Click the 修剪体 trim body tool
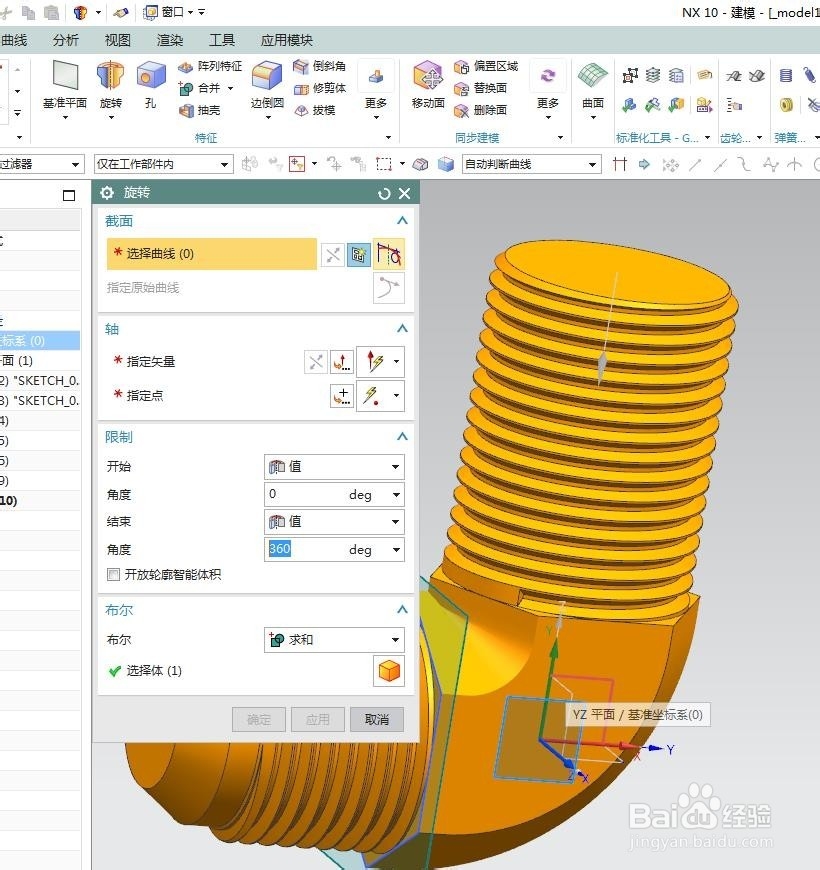Image resolution: width=820 pixels, height=870 pixels. [320, 88]
